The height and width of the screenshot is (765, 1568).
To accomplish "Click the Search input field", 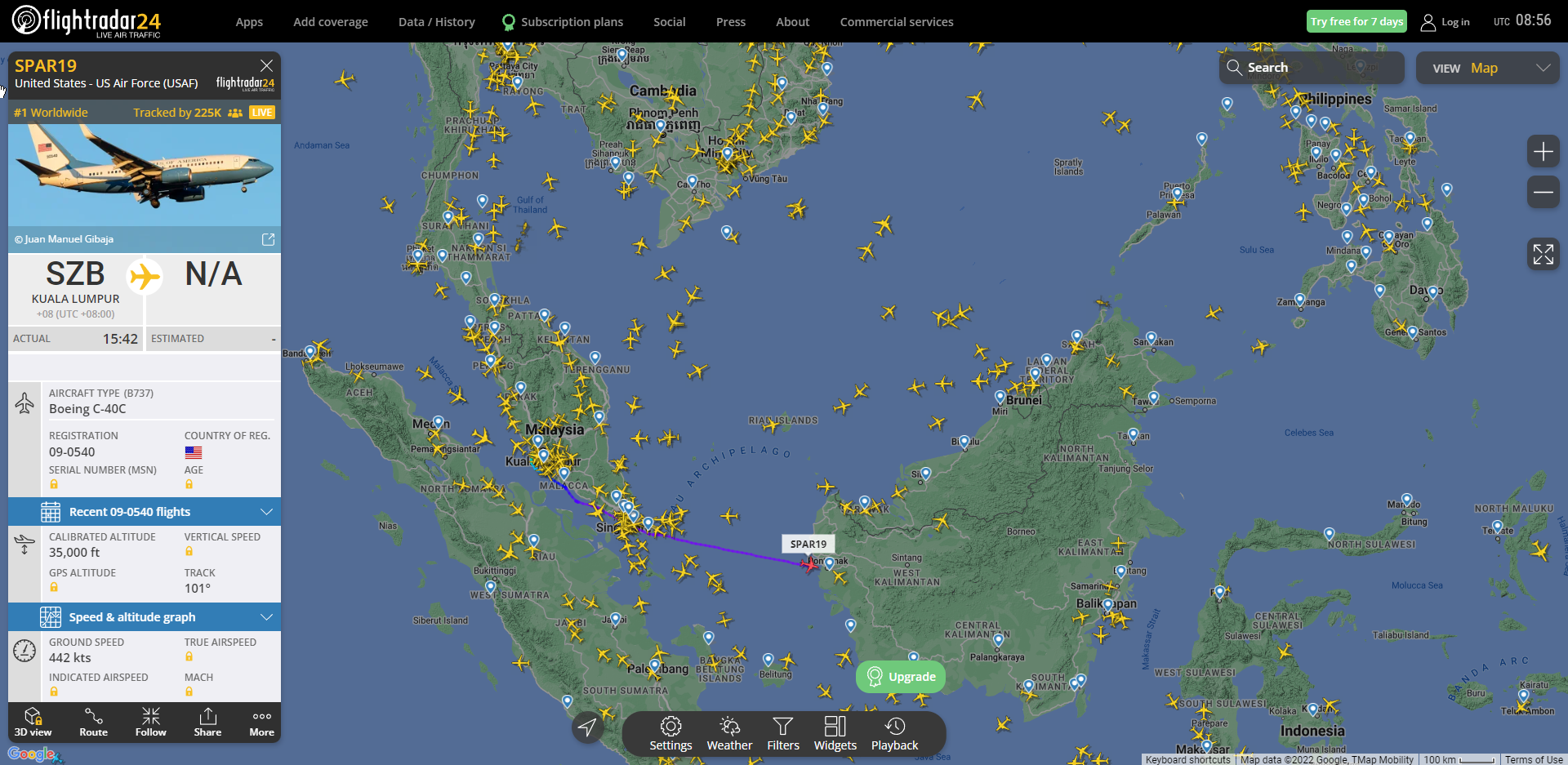I will [x=1312, y=68].
